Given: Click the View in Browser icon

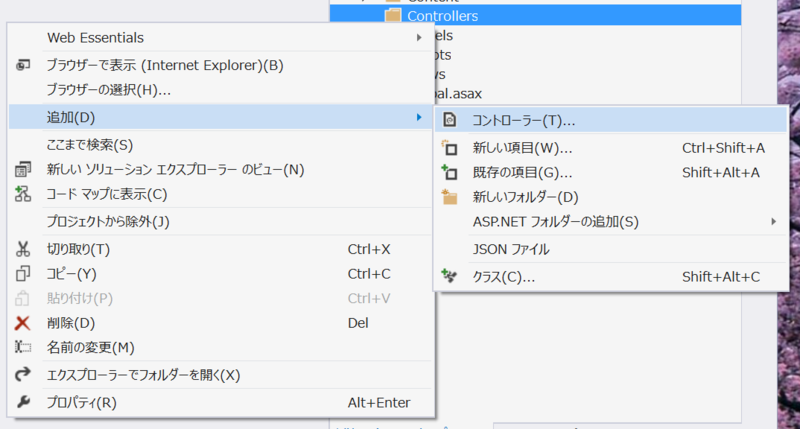Looking at the screenshot, I should click(23, 65).
